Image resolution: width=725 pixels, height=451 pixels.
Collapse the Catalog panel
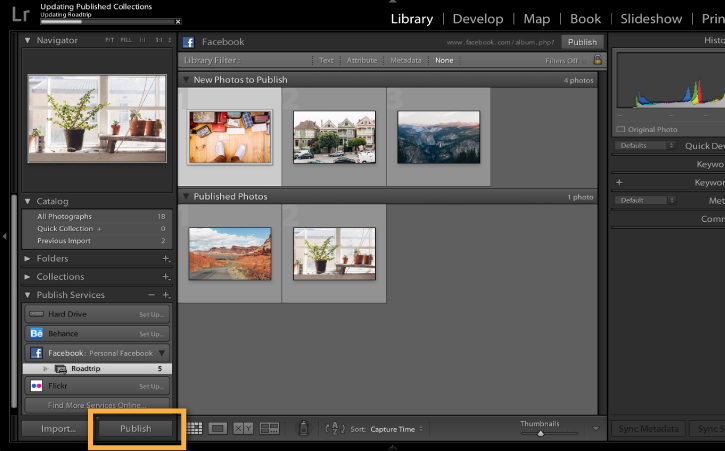pyautogui.click(x=27, y=201)
